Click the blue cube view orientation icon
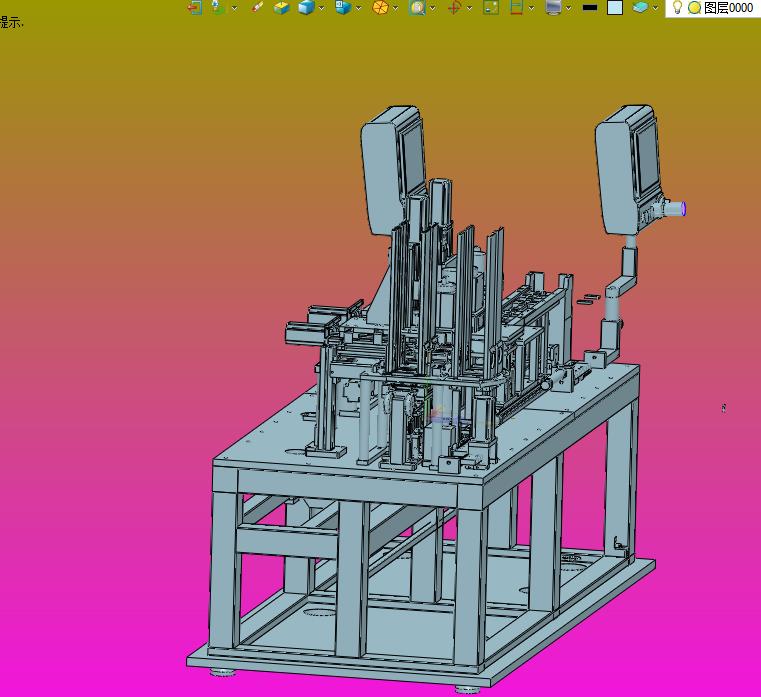761x697 pixels. [343, 7]
